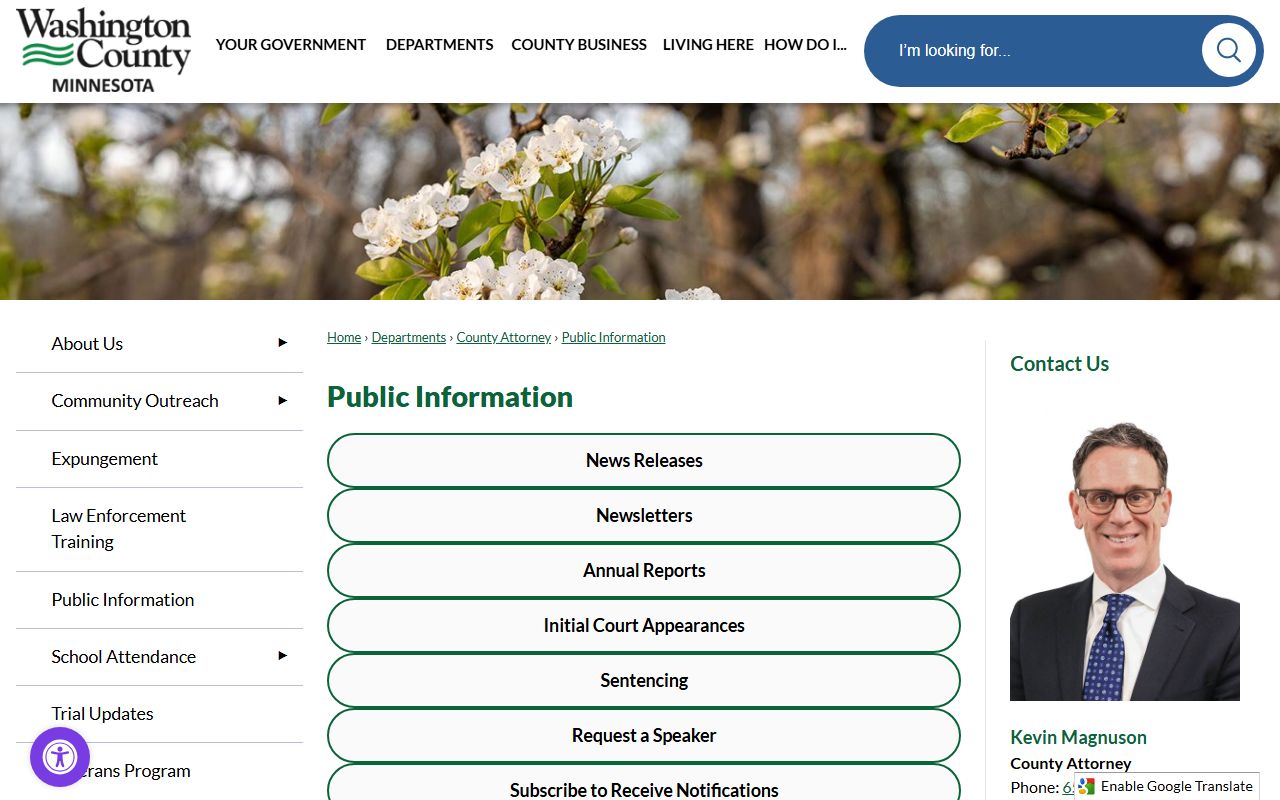Image resolution: width=1280 pixels, height=800 pixels.
Task: Open the accessibility widget icon
Action: pos(60,757)
